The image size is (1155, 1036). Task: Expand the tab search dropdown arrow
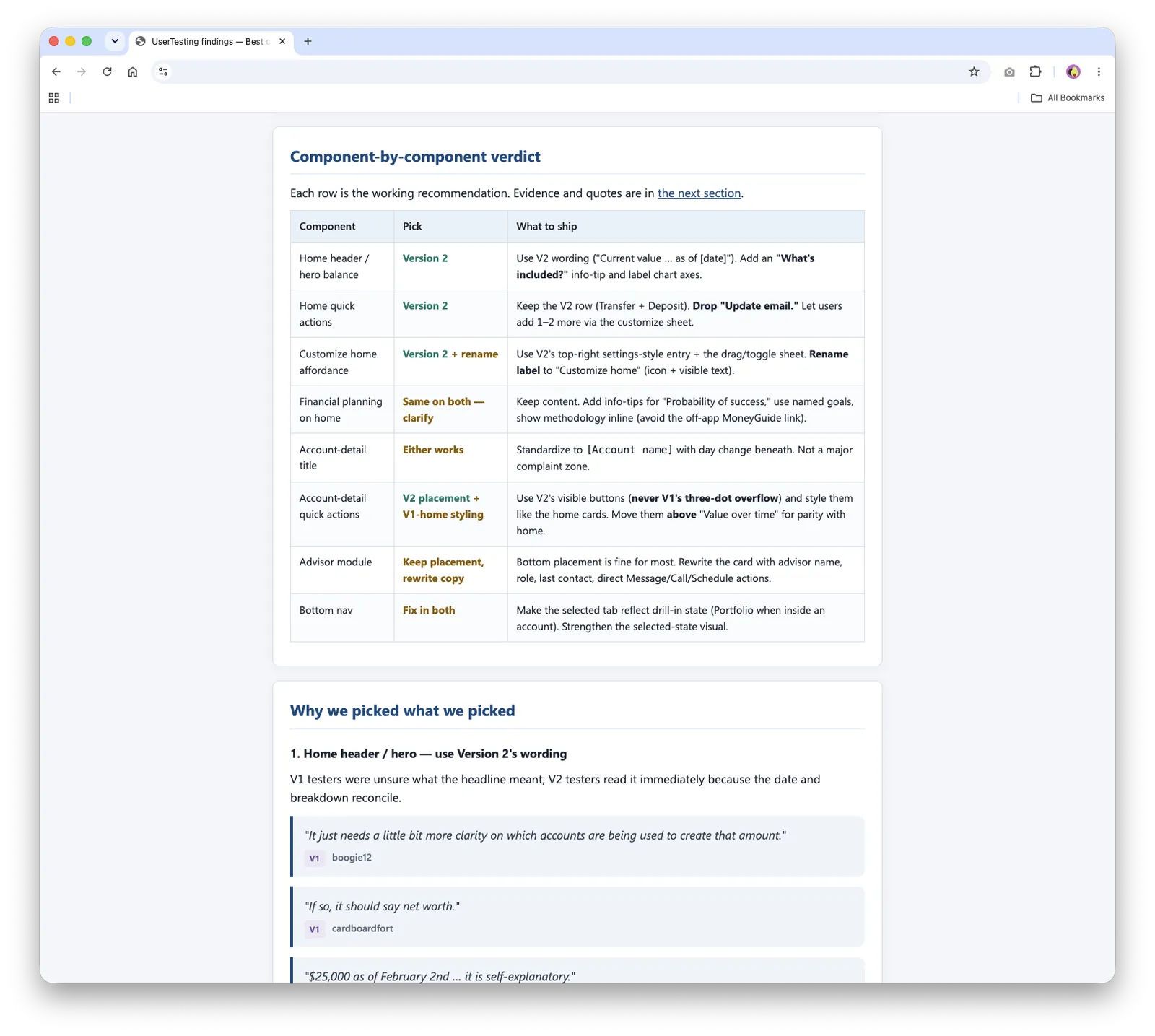coord(115,41)
